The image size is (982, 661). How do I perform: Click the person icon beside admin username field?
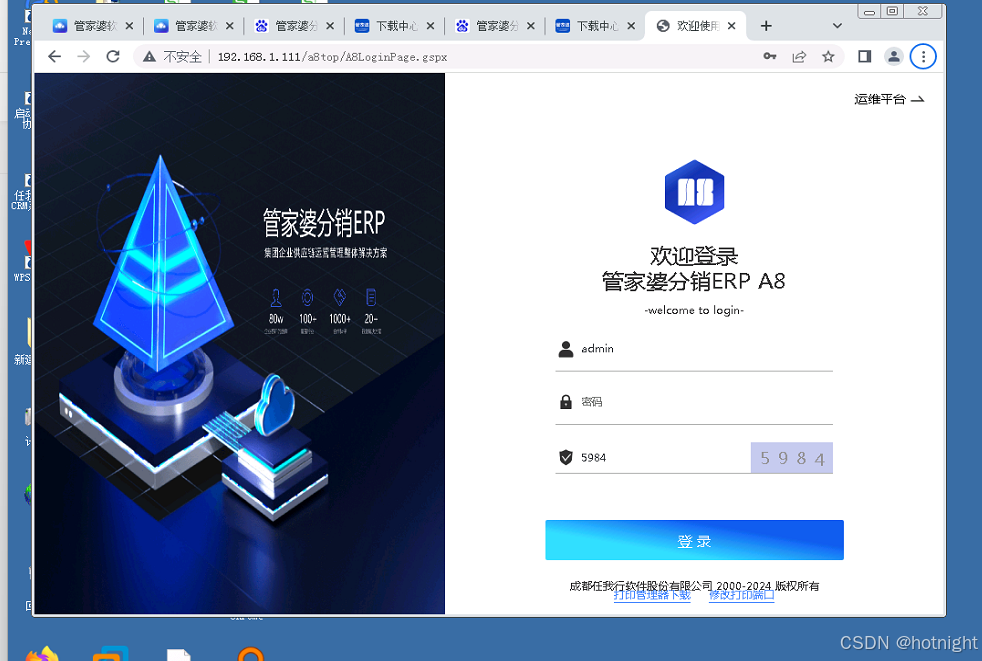[x=565, y=348]
